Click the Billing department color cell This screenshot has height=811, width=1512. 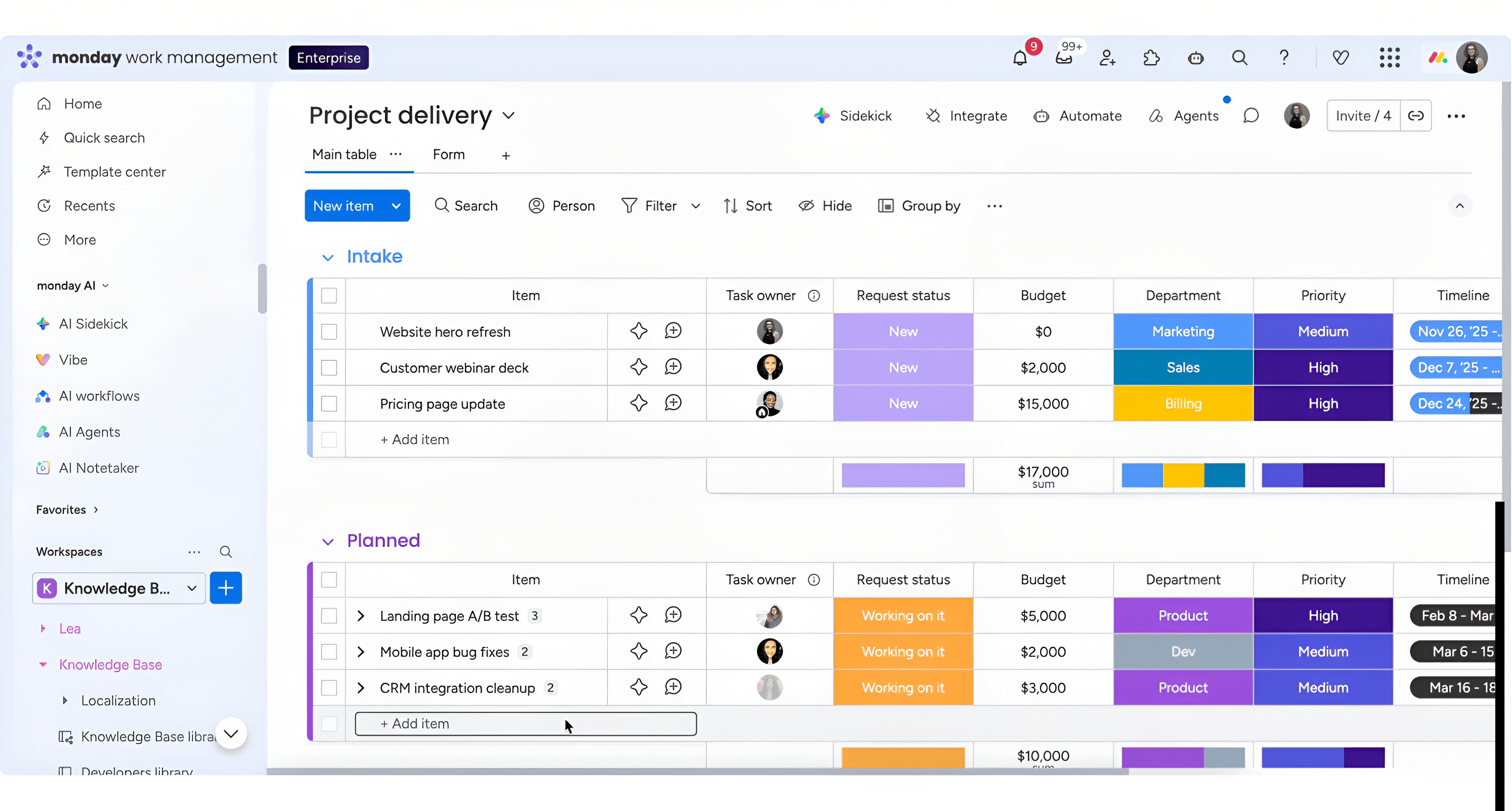pyautogui.click(x=1183, y=403)
